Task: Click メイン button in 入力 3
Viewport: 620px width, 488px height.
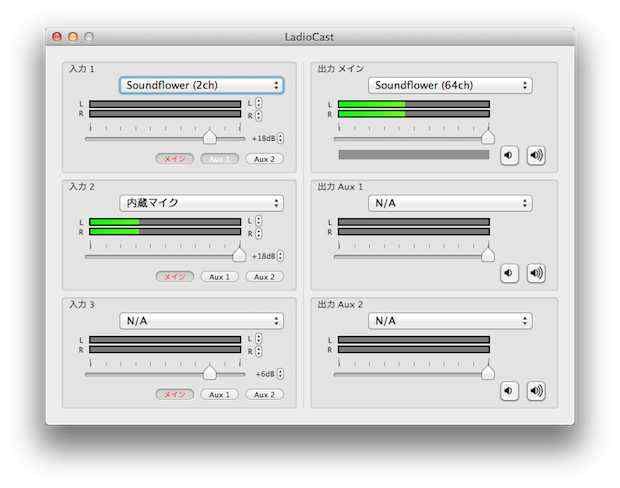Action: (x=175, y=394)
